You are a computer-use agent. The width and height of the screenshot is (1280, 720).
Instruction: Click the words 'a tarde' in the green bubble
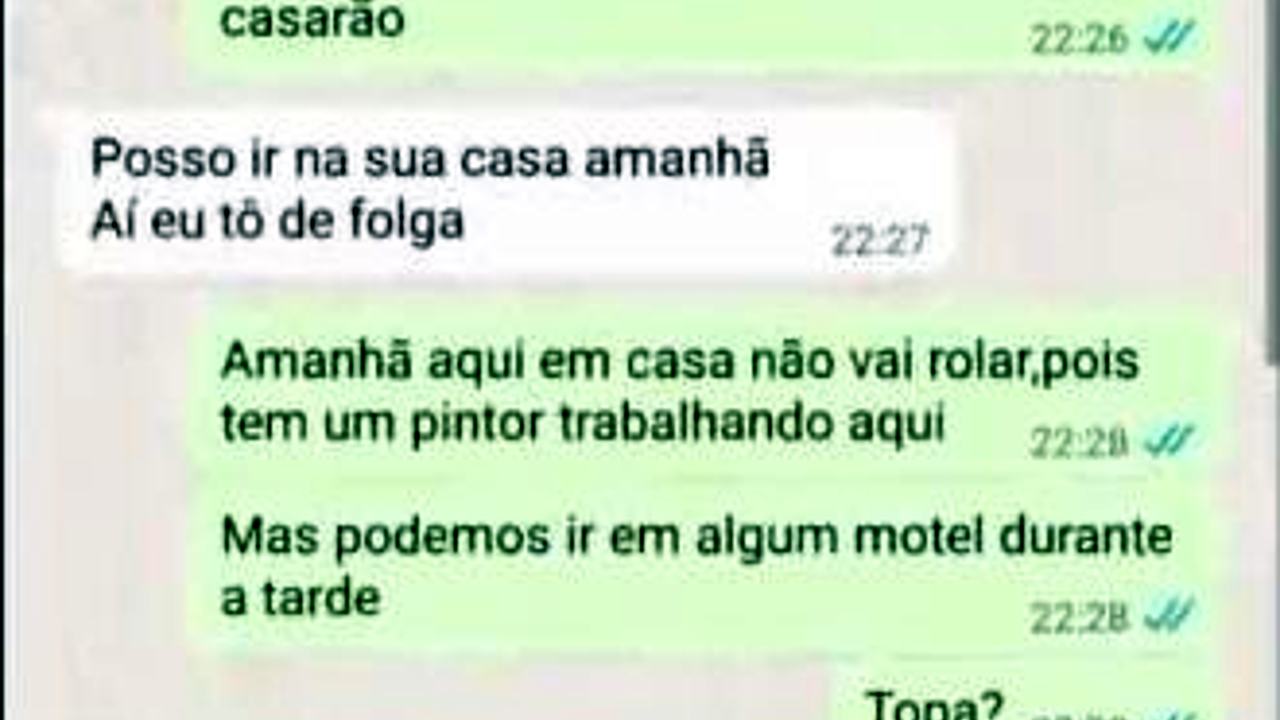[x=300, y=598]
